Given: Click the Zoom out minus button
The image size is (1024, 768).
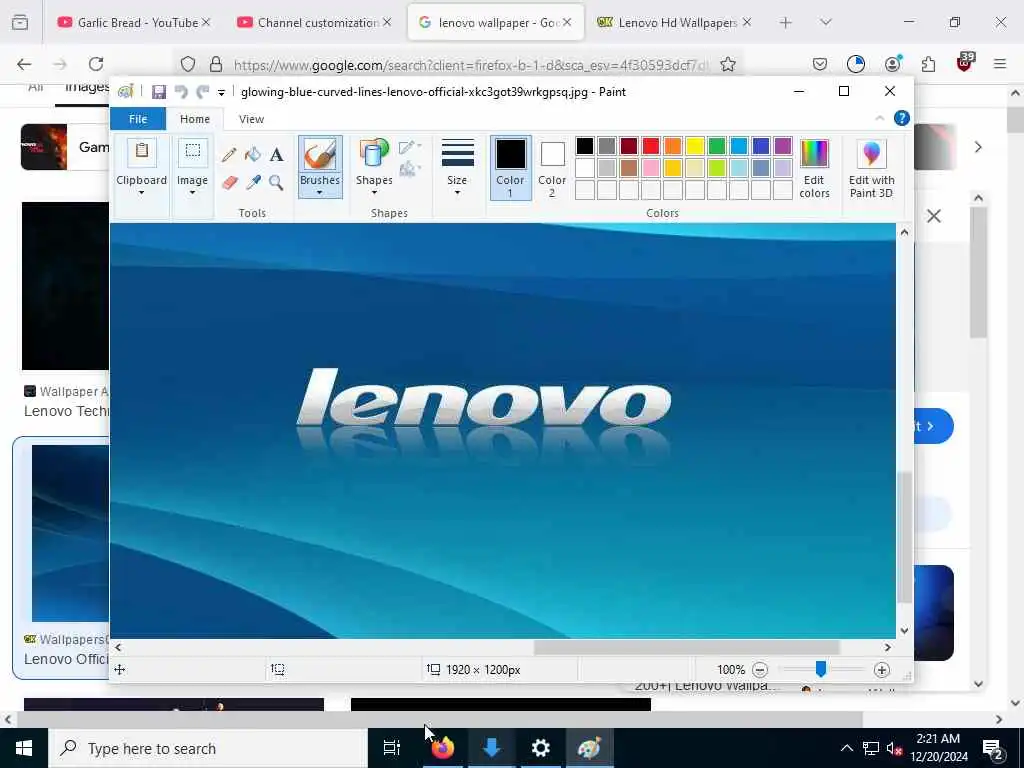Looking at the screenshot, I should coord(760,669).
